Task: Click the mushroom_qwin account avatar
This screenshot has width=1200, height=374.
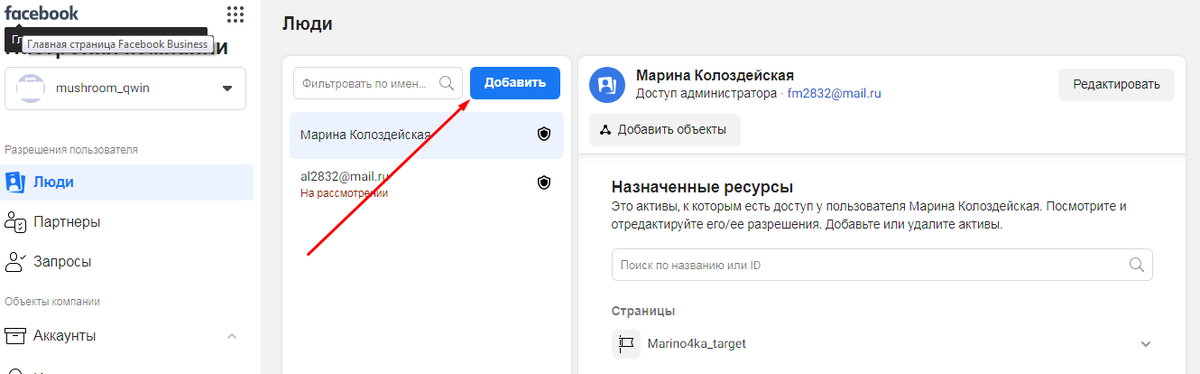Action: coord(31,88)
